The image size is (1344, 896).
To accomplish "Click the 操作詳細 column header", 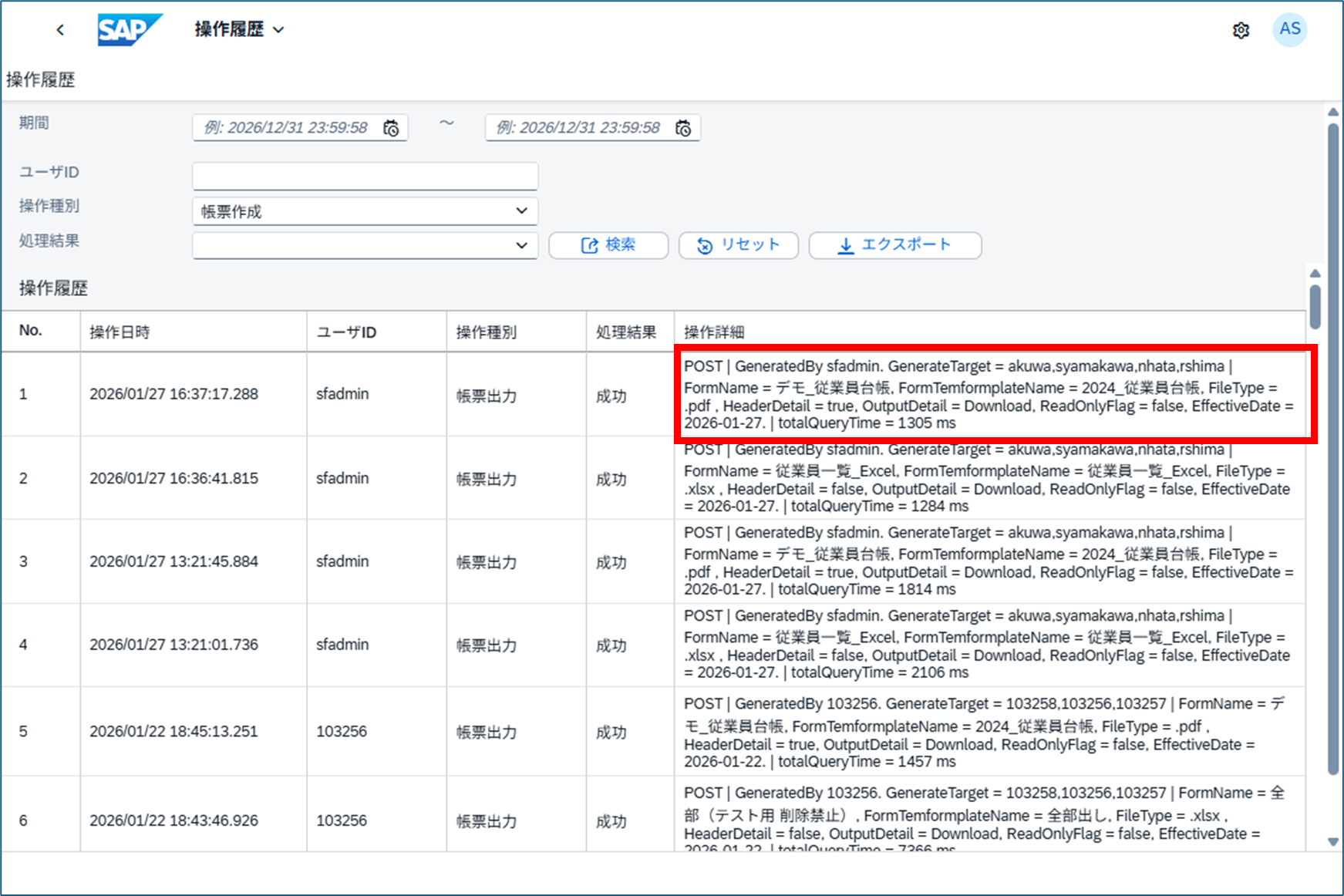I will tap(714, 332).
